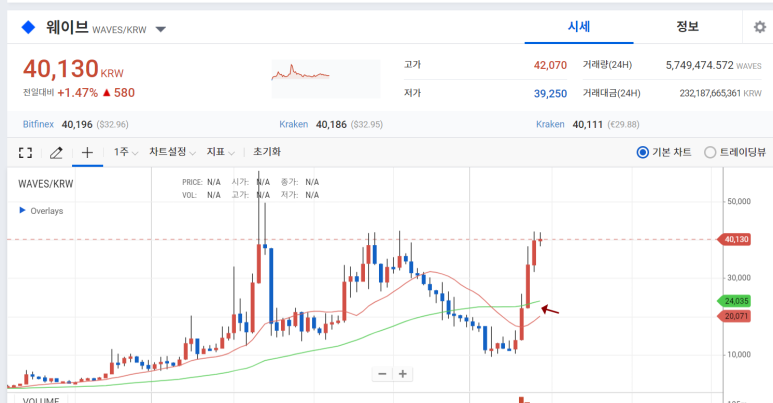Open the 1주 interval dropdown
Image resolution: width=773 pixels, height=403 pixels.
pos(126,152)
